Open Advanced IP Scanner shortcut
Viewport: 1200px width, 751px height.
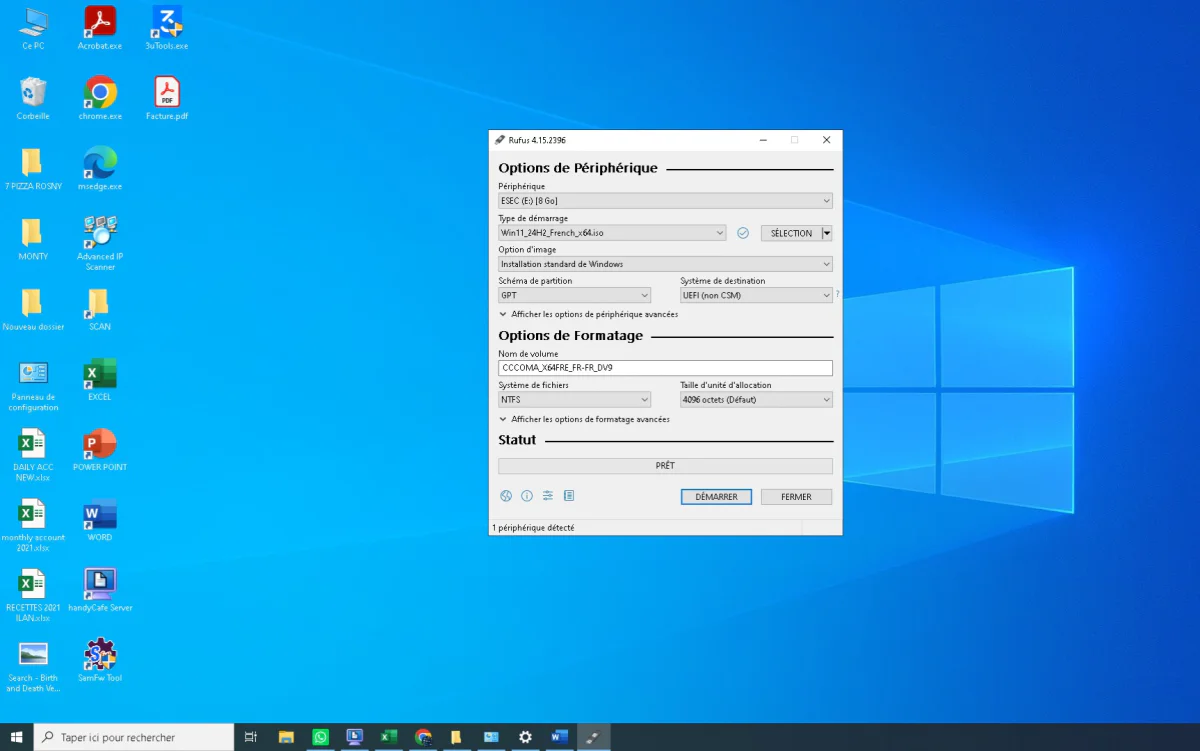pos(100,243)
